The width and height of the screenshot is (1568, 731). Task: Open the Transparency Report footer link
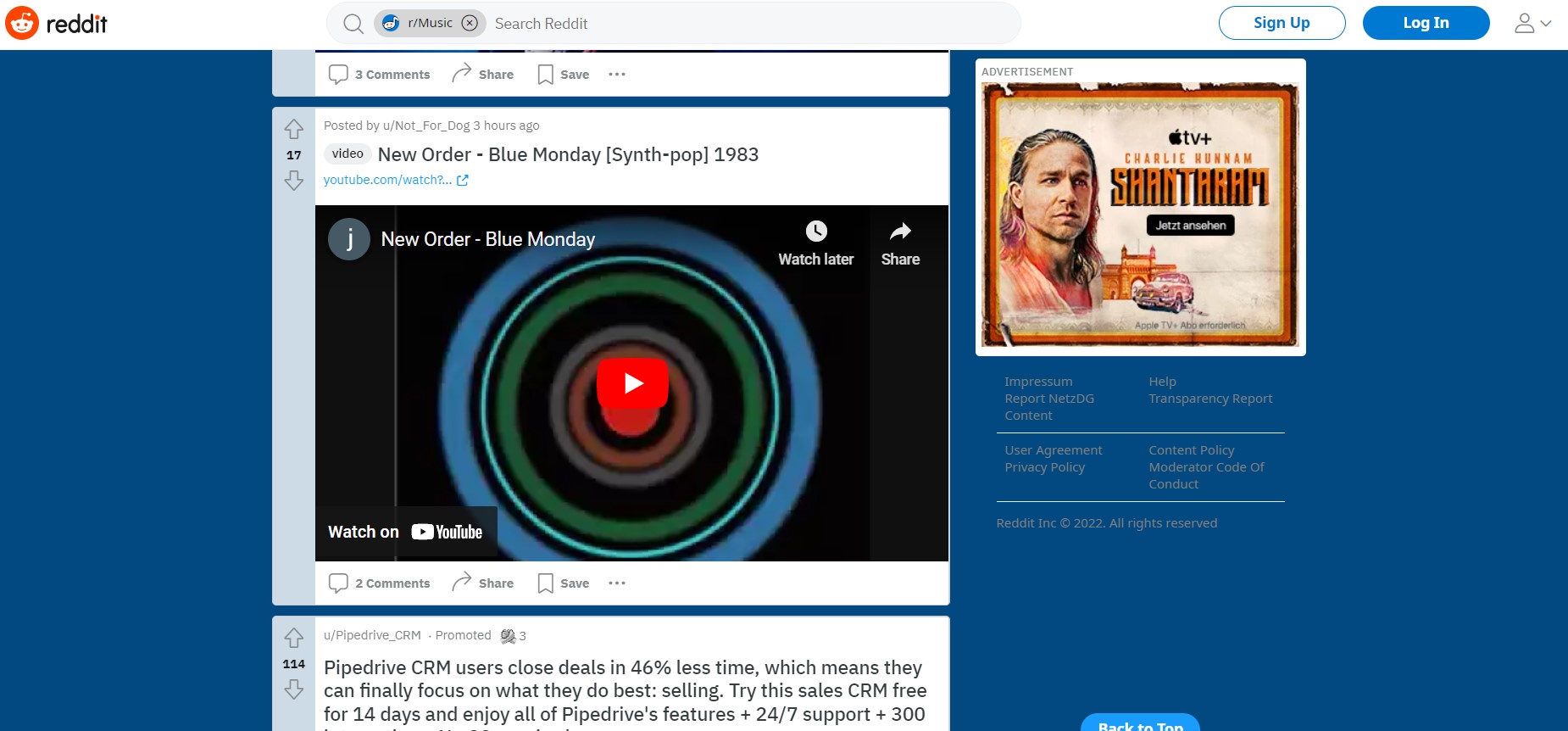tap(1210, 399)
